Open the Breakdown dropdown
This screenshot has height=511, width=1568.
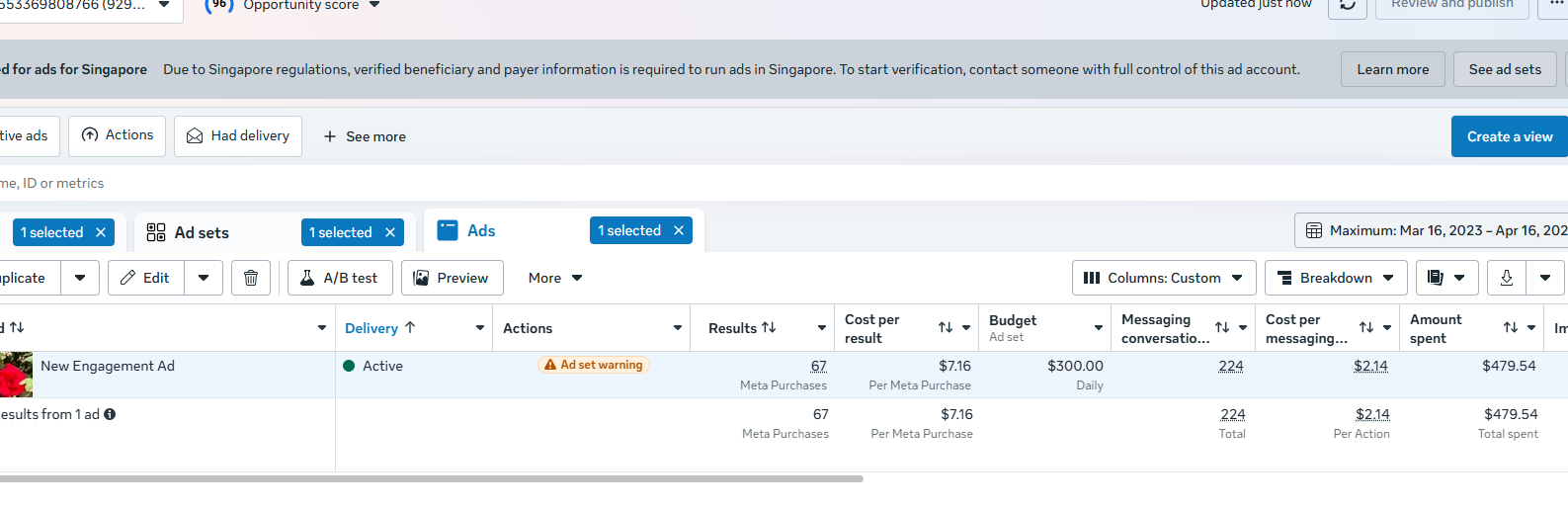(1336, 278)
